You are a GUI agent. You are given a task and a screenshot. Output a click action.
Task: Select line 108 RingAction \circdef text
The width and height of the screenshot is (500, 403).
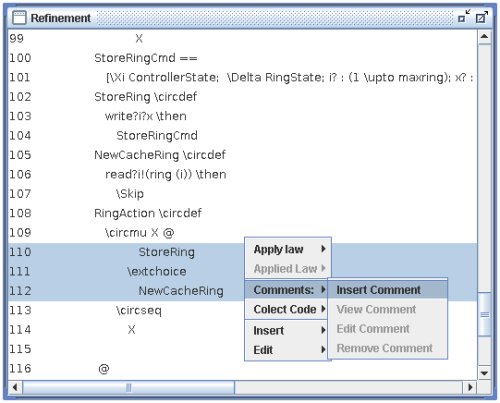coord(148,213)
